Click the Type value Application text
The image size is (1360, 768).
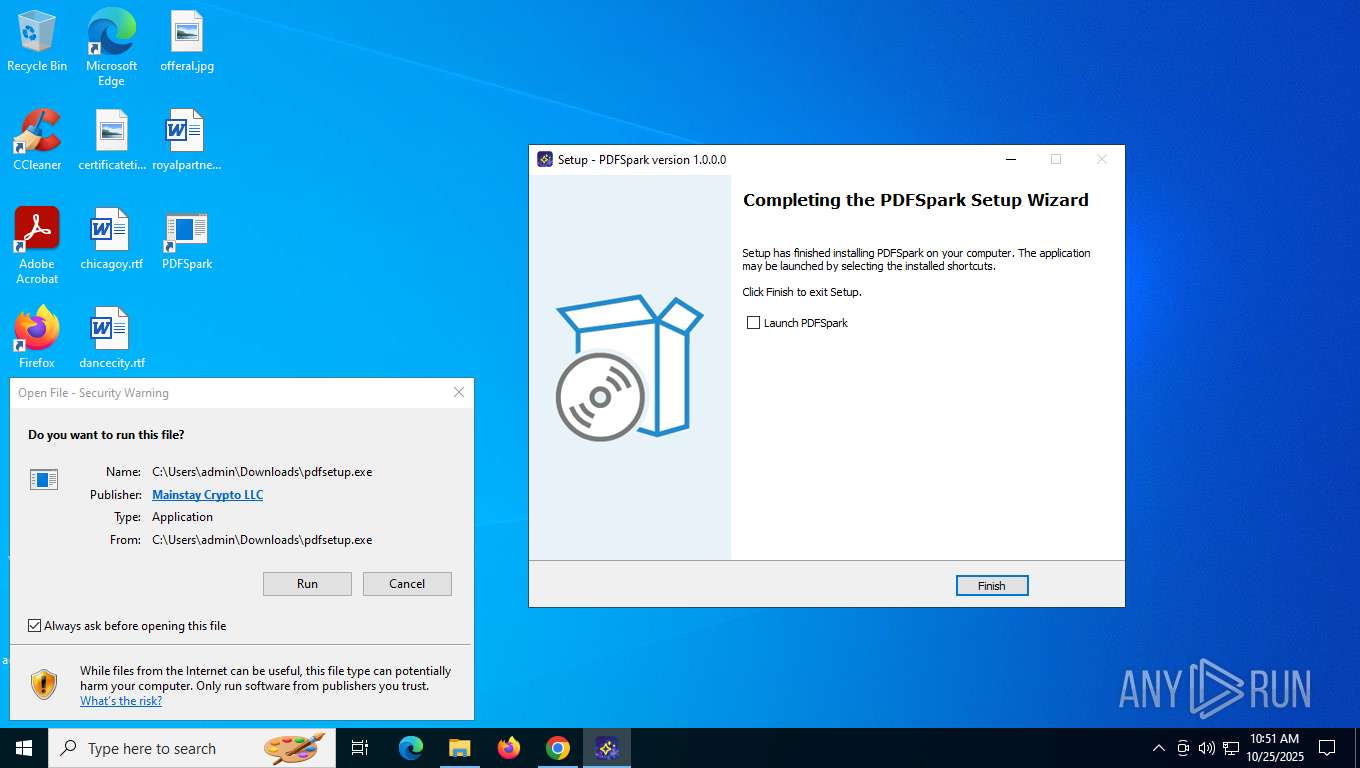pyautogui.click(x=182, y=517)
